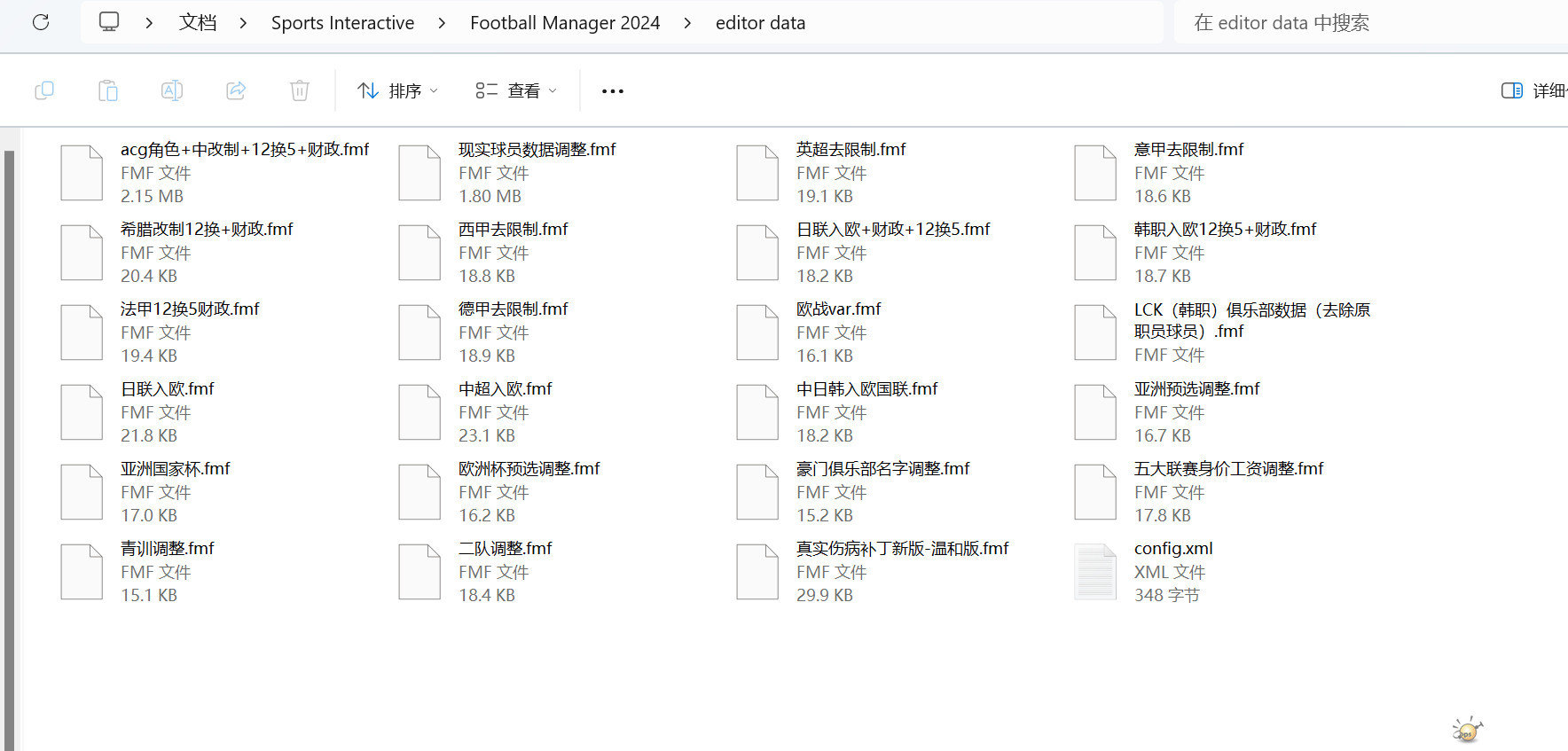Click the delete trash can icon
Viewport: 1568px width, 751px height.
[300, 90]
